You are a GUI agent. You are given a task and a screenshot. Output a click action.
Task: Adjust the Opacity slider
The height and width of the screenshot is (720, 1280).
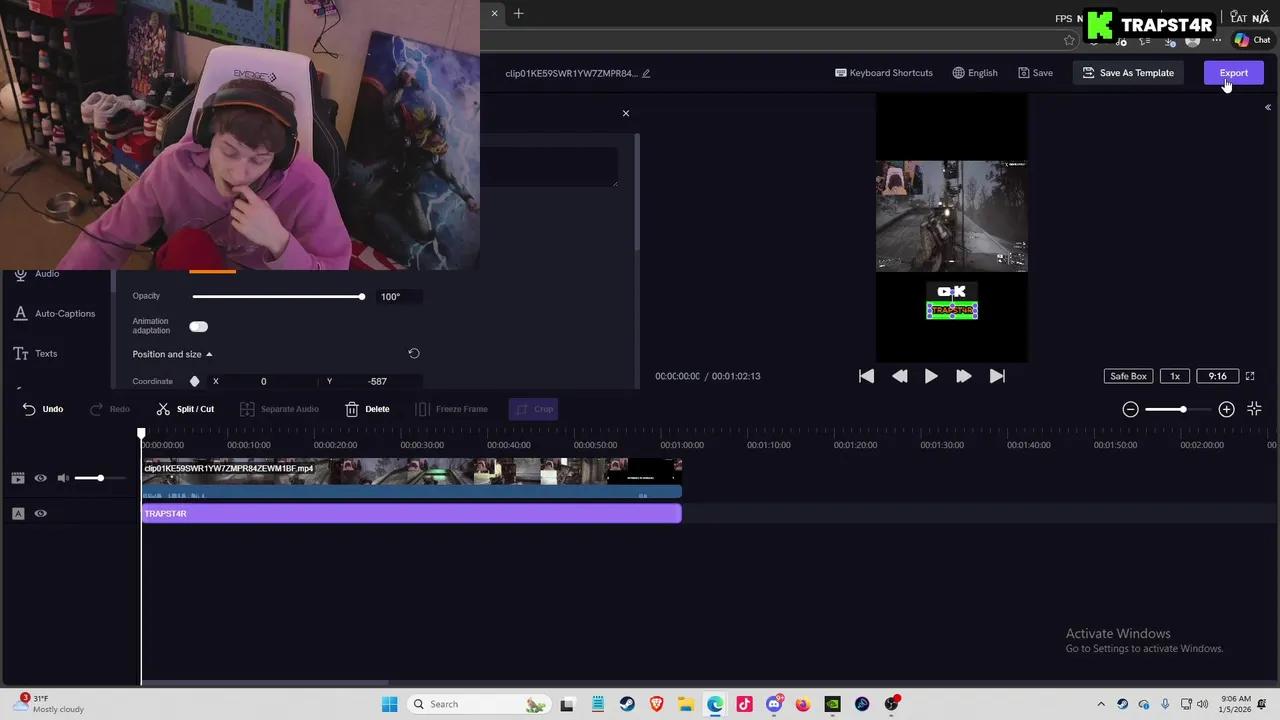tap(278, 296)
